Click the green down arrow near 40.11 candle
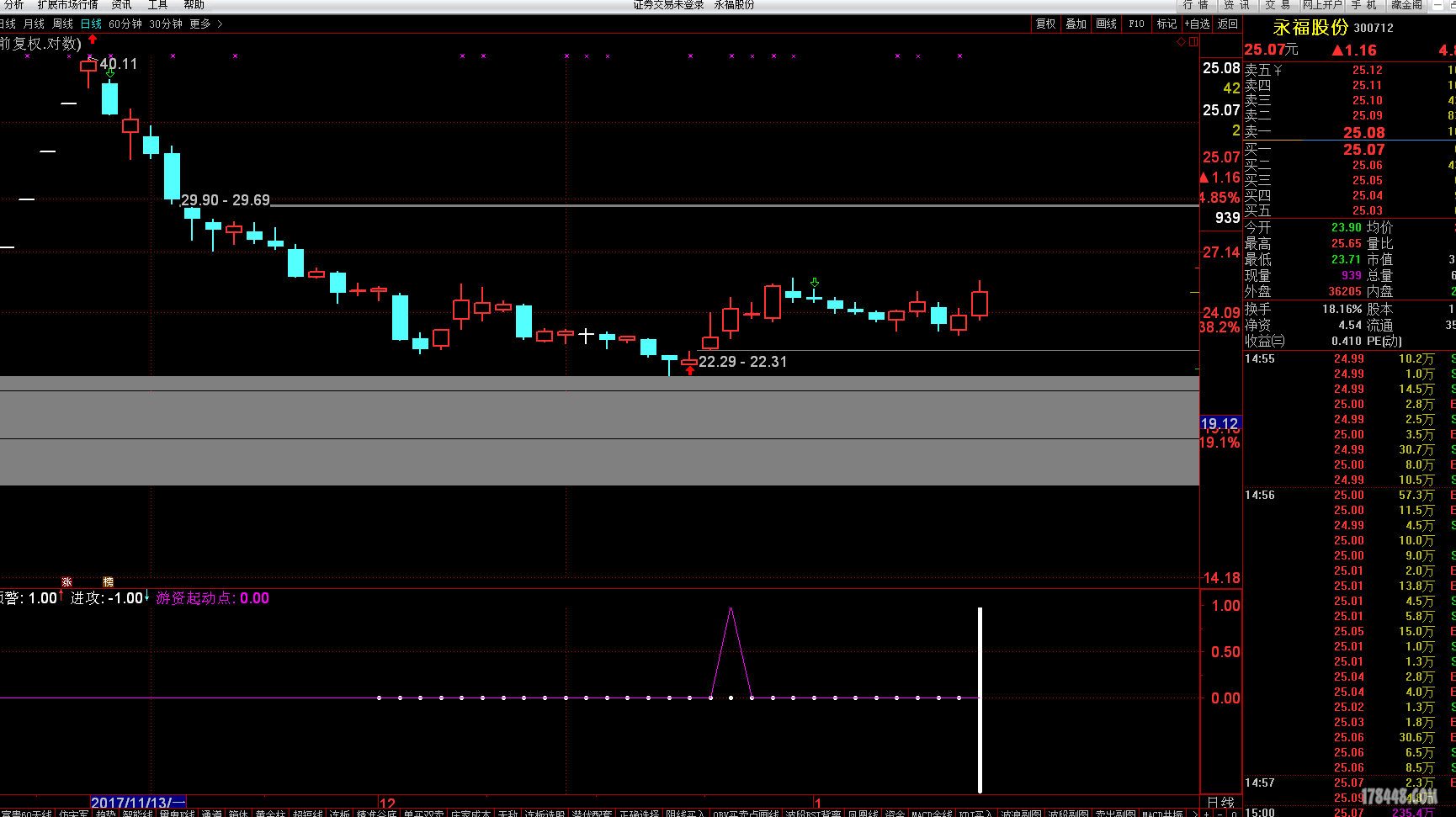Screen dimensions: 1456x817 110,74
